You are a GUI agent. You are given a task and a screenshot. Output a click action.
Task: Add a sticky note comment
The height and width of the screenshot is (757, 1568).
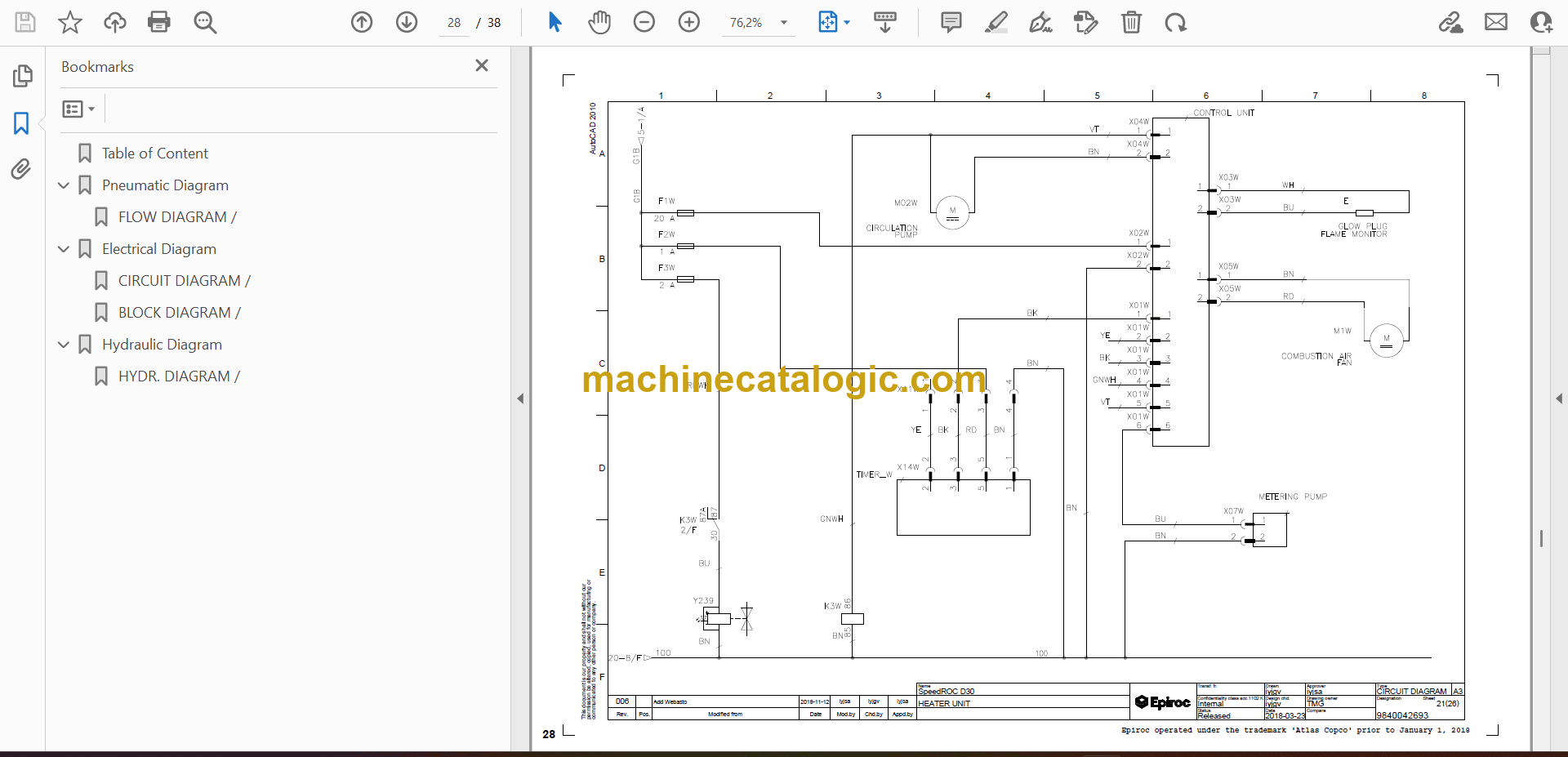[951, 22]
